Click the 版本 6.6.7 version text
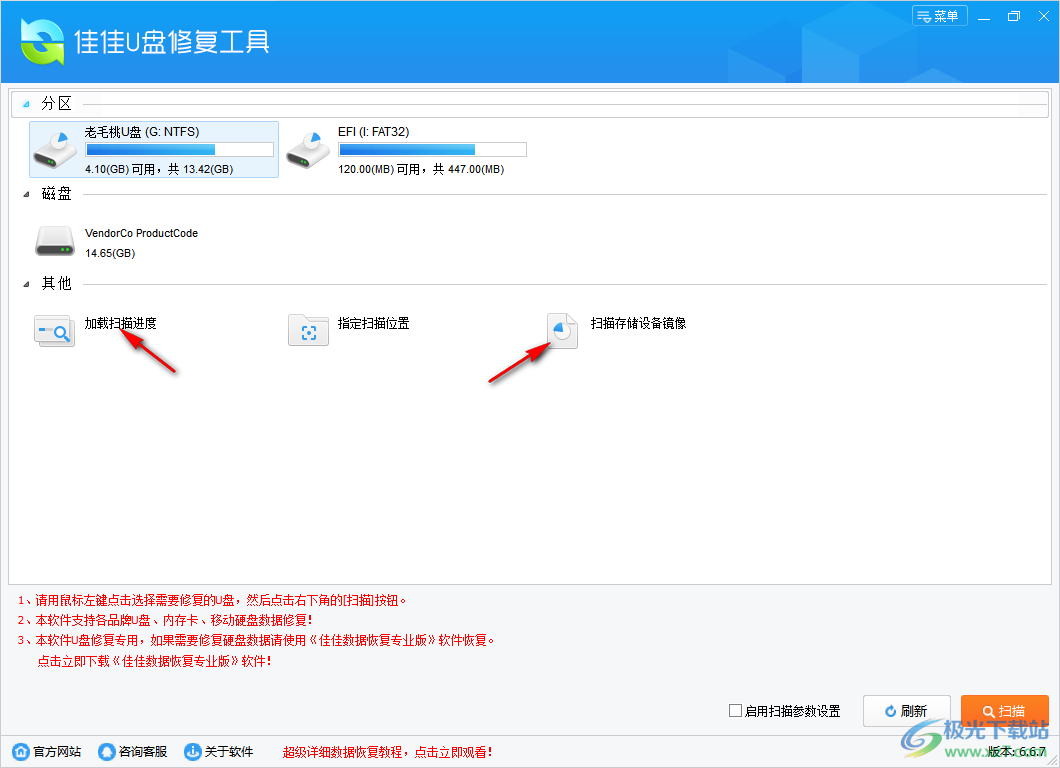This screenshot has width=1060, height=768. tap(1016, 752)
